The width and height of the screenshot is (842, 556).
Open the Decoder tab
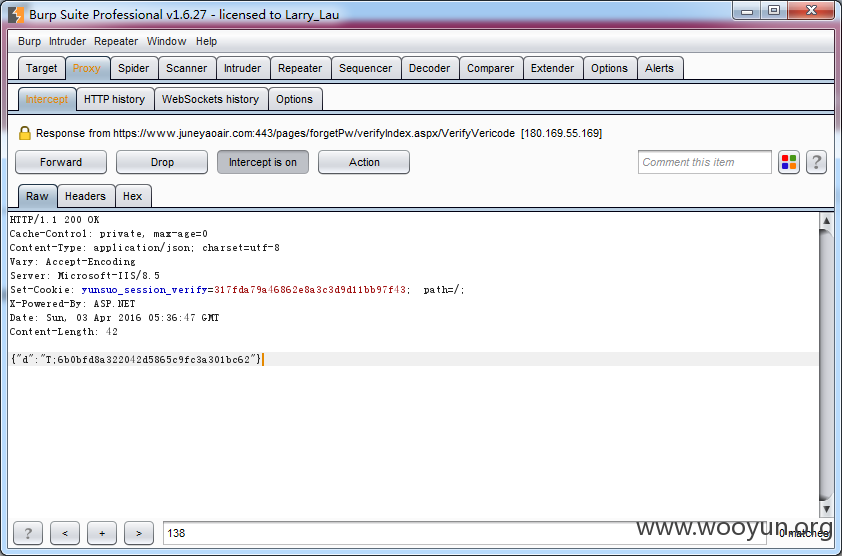(430, 68)
